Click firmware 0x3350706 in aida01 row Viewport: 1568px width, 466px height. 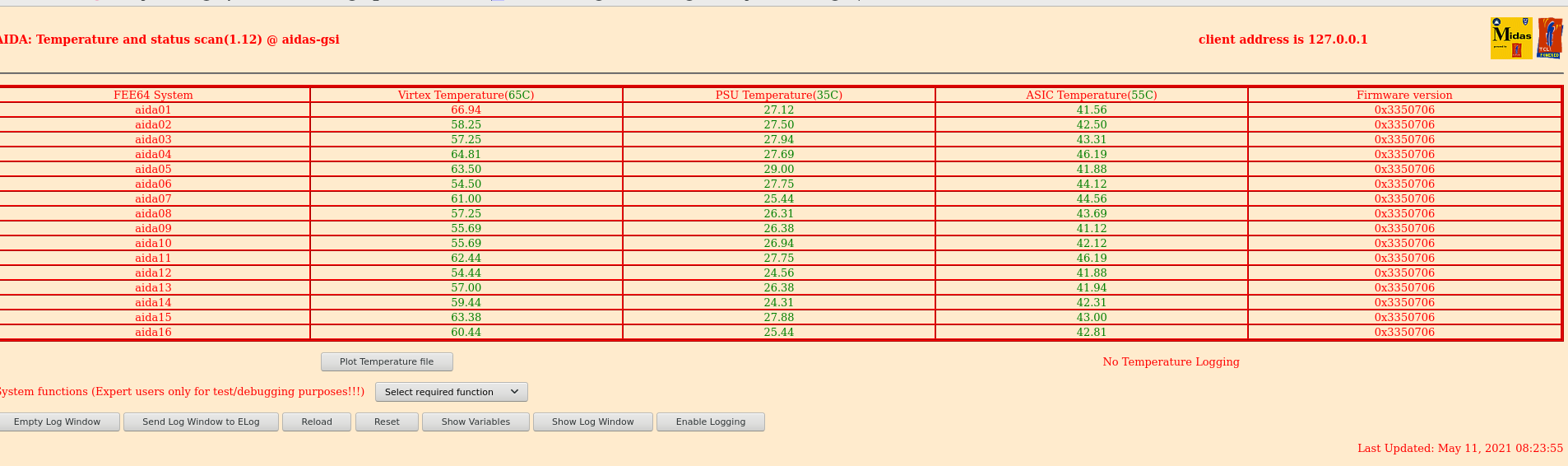pyautogui.click(x=1404, y=110)
